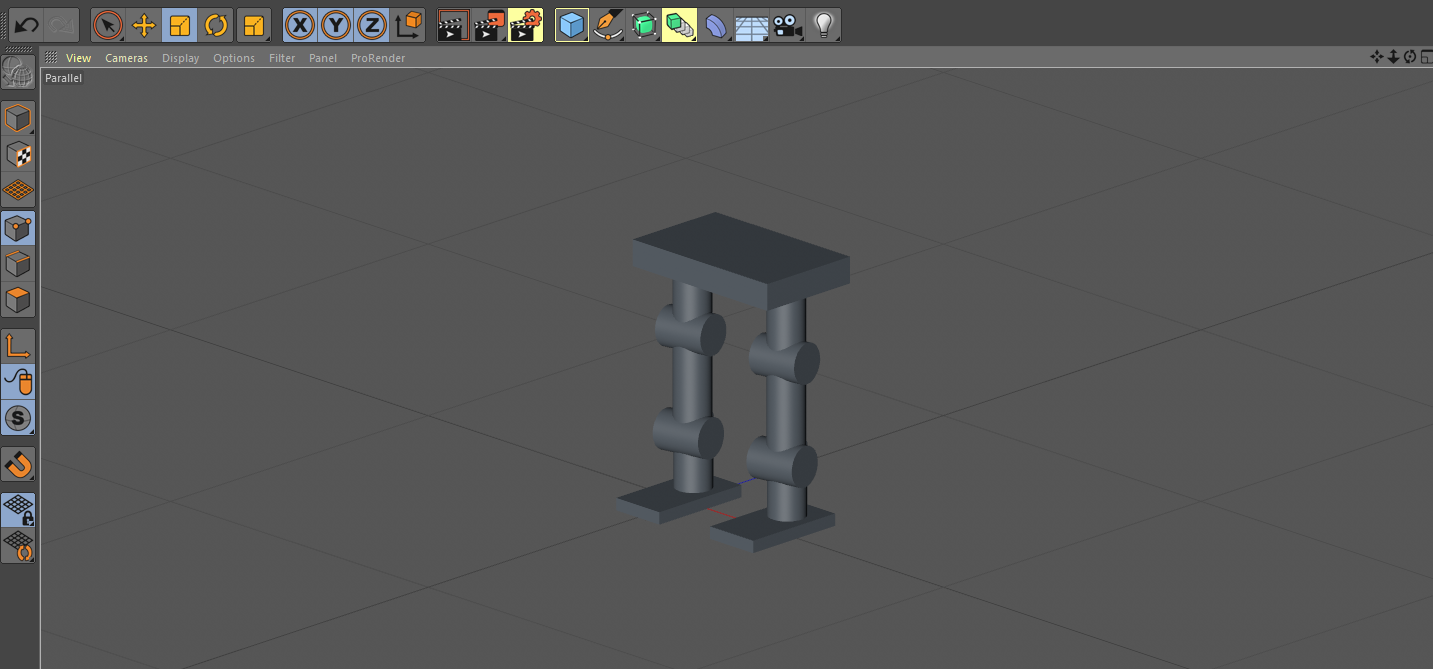The height and width of the screenshot is (669, 1433).
Task: Add a Light object to the scene
Action: coord(823,24)
